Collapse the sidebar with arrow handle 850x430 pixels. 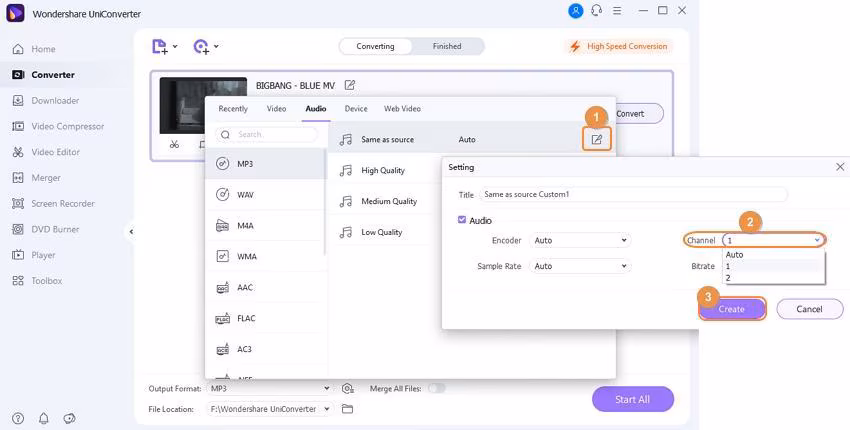point(131,232)
